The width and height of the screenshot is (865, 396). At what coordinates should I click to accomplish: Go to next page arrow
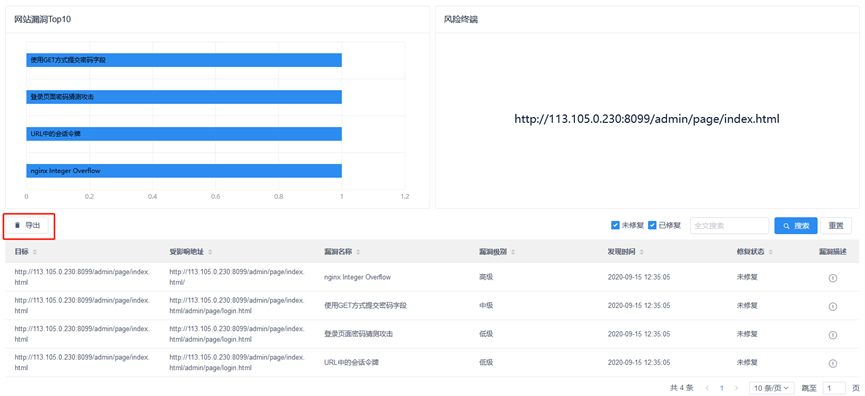click(736, 388)
